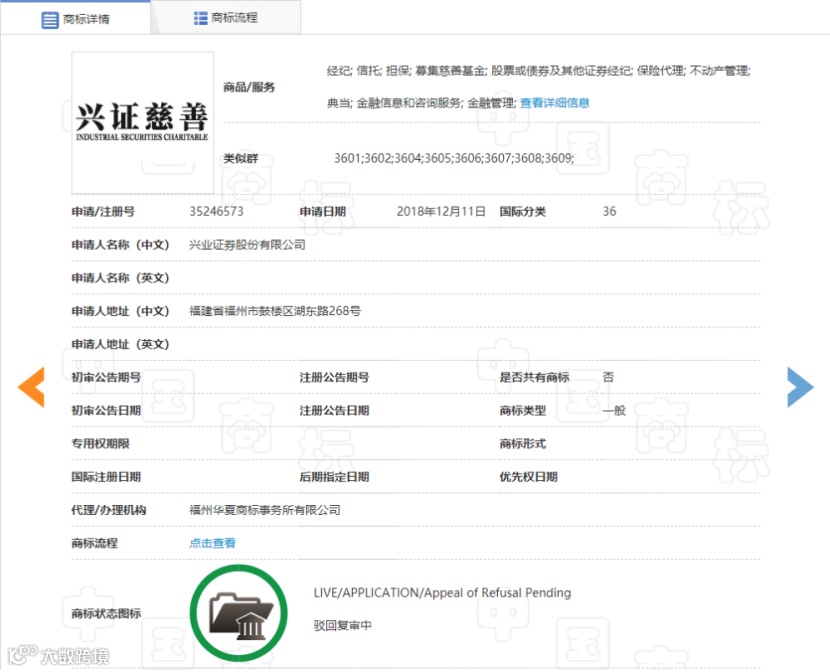Click the 商标形式 label
The image size is (830, 672).
click(x=523, y=443)
